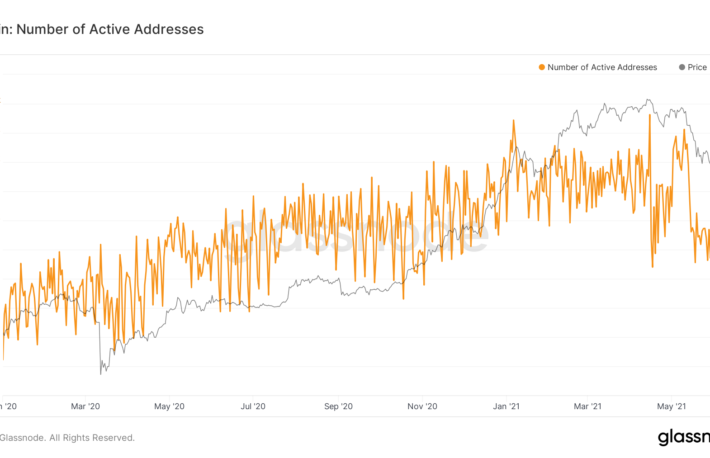Click the glassnode logo in the footer
710x458 pixels.
point(684,437)
